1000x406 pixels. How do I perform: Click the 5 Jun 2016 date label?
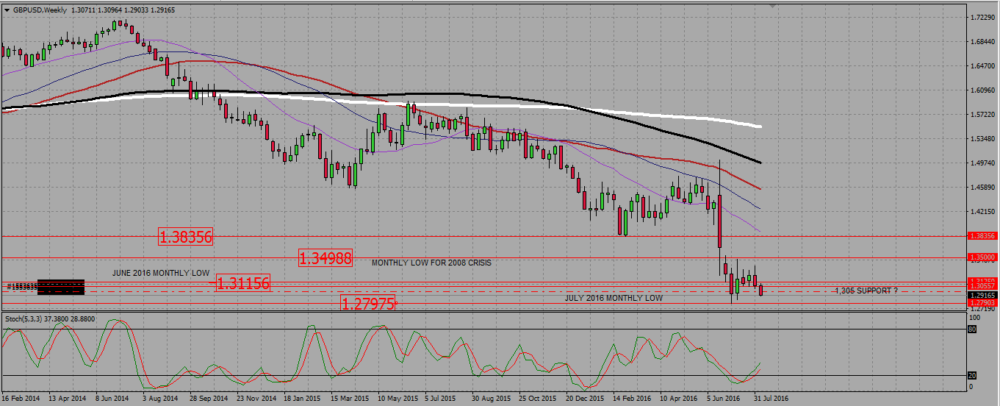(725, 396)
